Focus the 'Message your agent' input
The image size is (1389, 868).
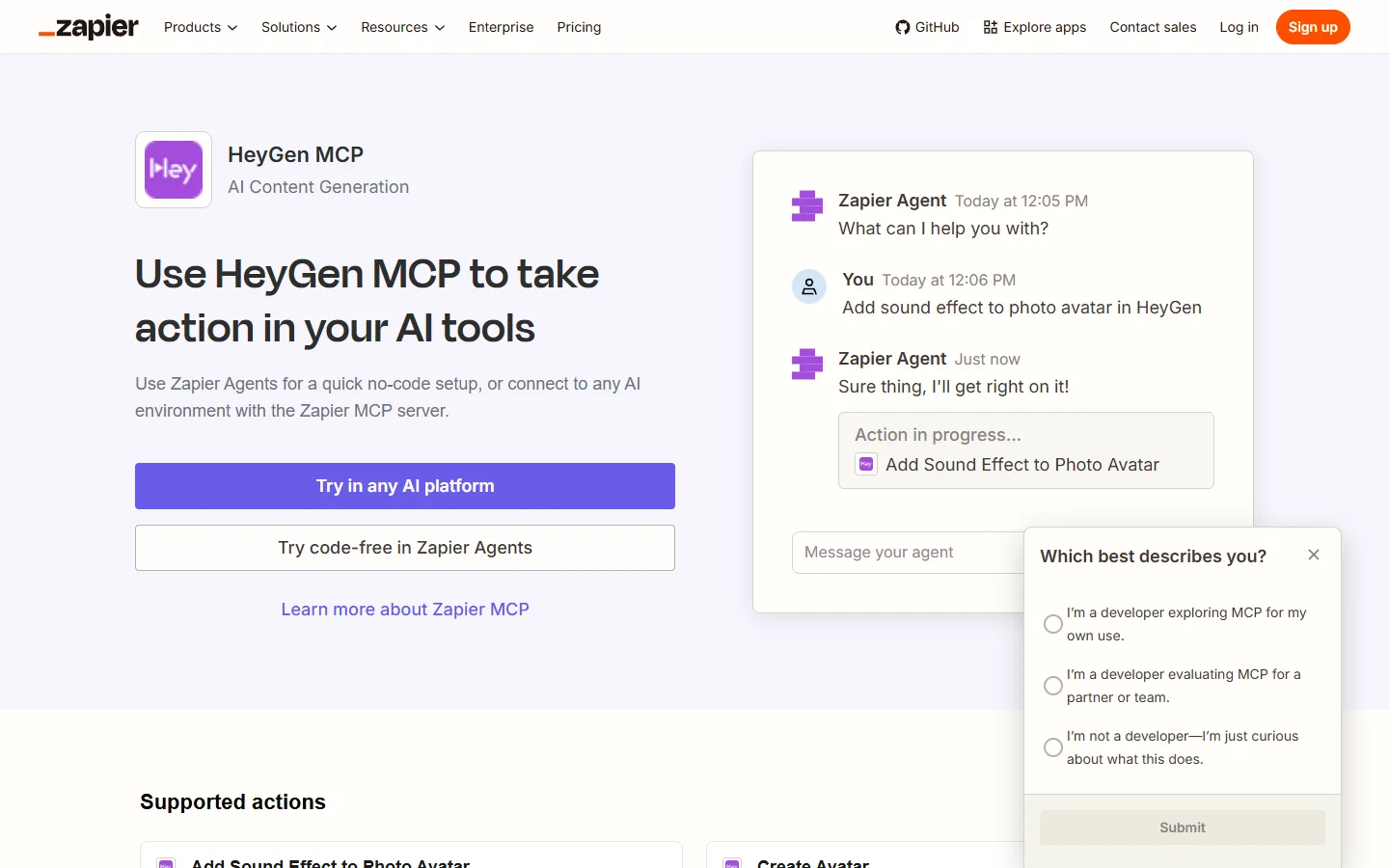click(x=908, y=553)
